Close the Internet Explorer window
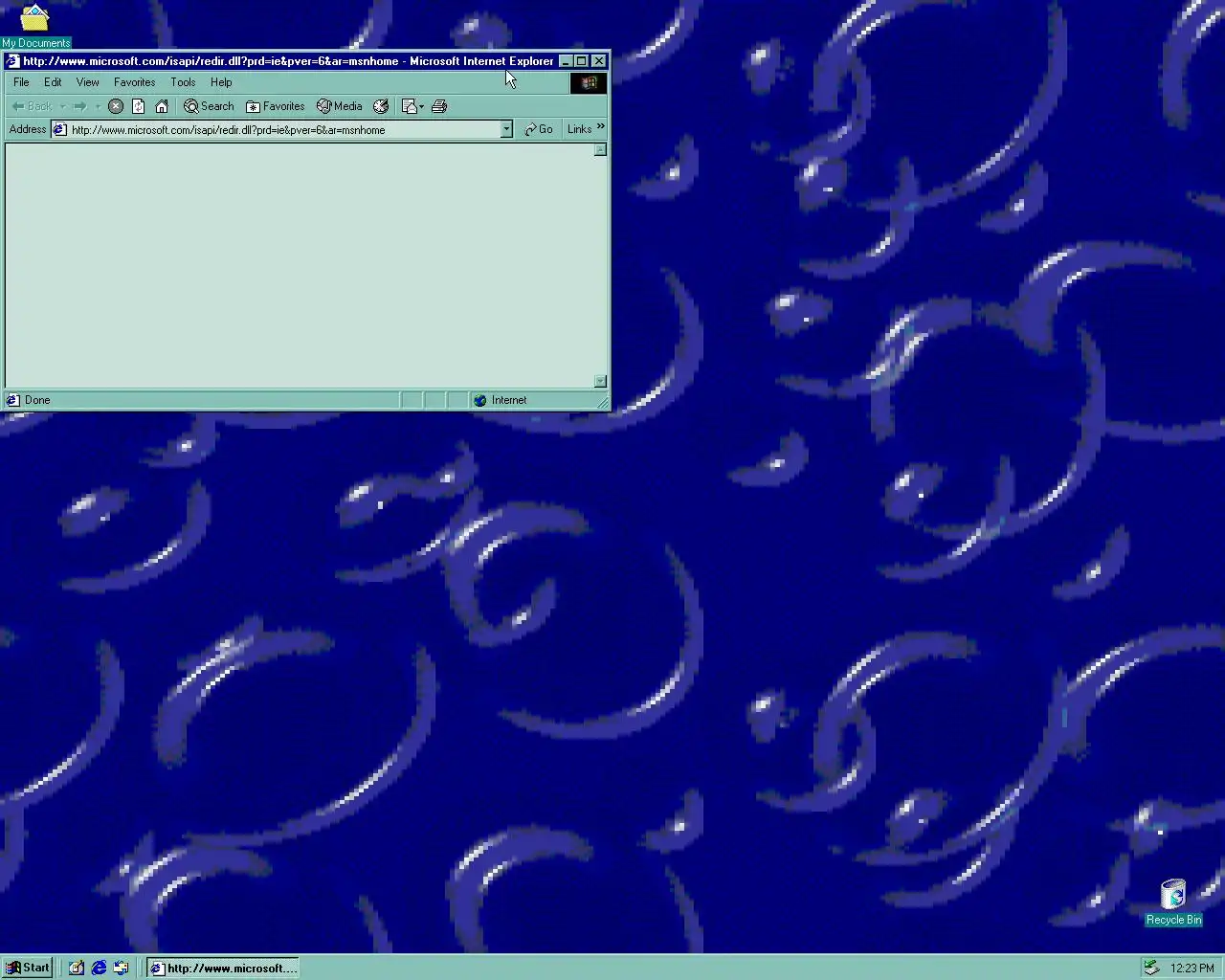The width and height of the screenshot is (1225, 980). click(599, 60)
